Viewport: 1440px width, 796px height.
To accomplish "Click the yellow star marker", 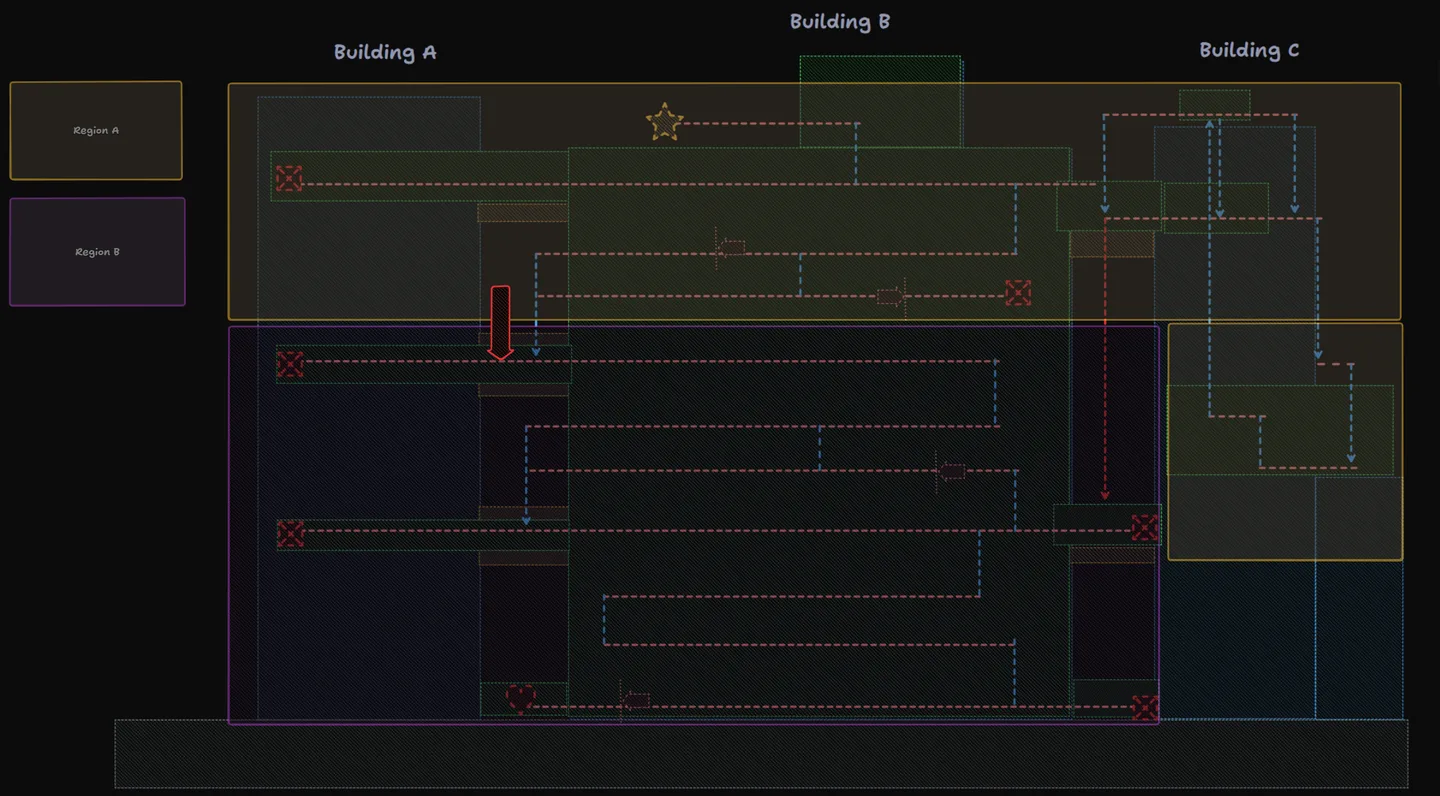I will click(x=665, y=122).
